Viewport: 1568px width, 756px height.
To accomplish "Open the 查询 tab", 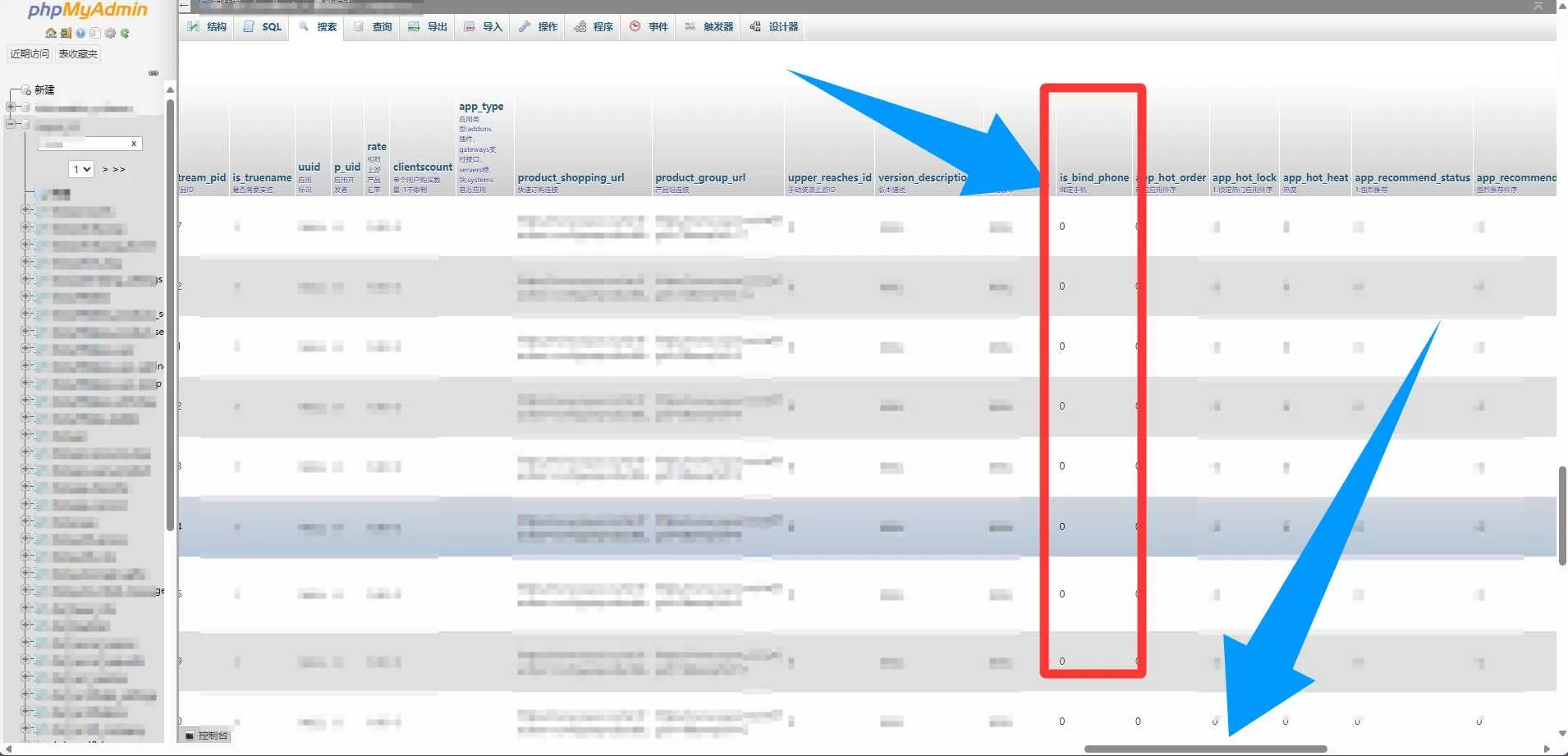I will click(x=373, y=26).
